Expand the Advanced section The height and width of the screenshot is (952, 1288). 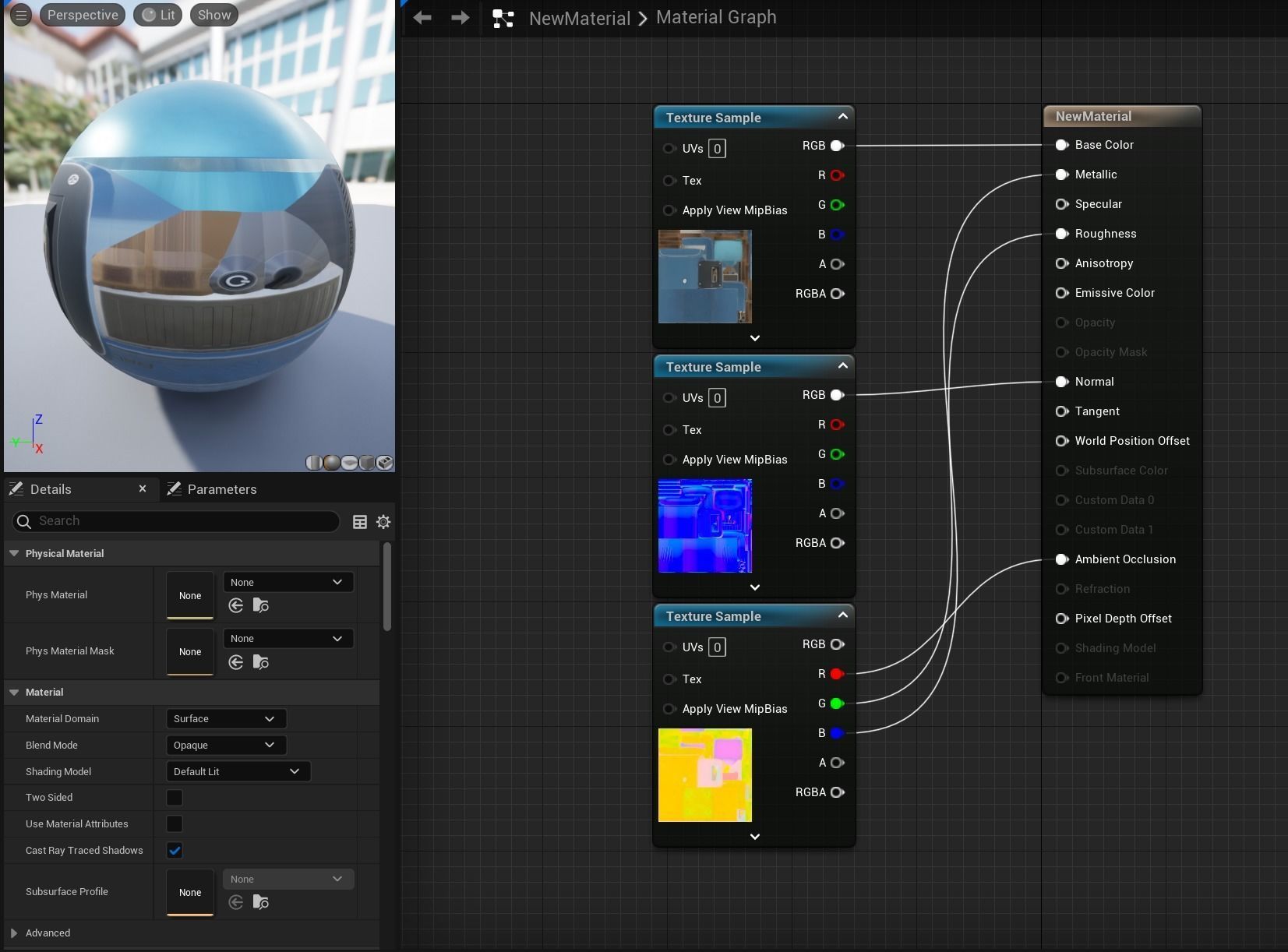[x=14, y=933]
